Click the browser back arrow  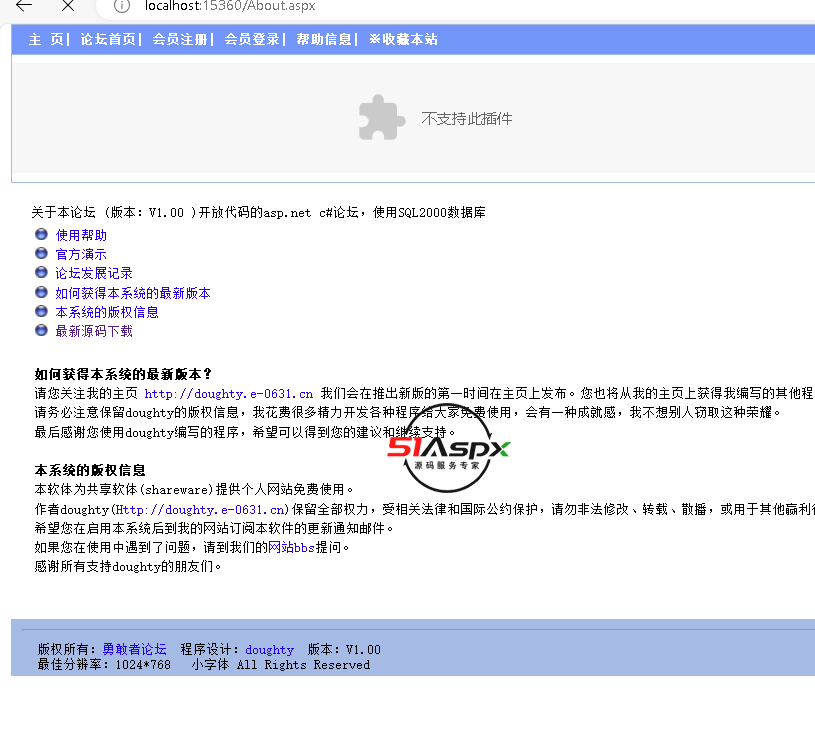pyautogui.click(x=24, y=6)
